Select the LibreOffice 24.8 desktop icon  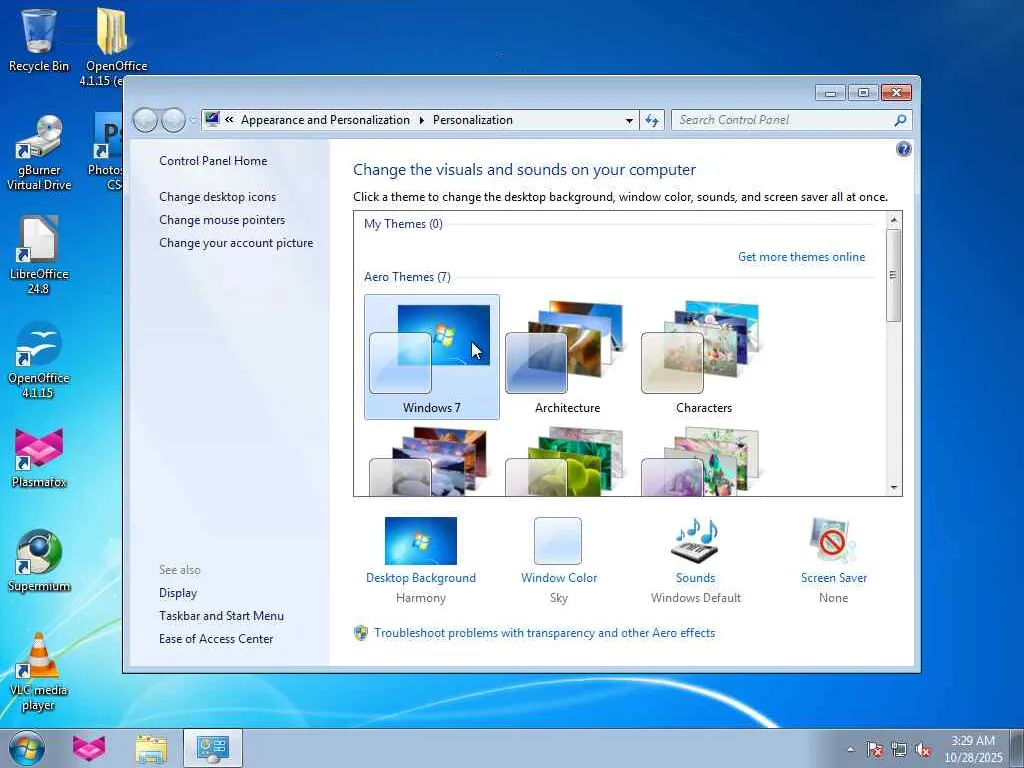point(39,255)
